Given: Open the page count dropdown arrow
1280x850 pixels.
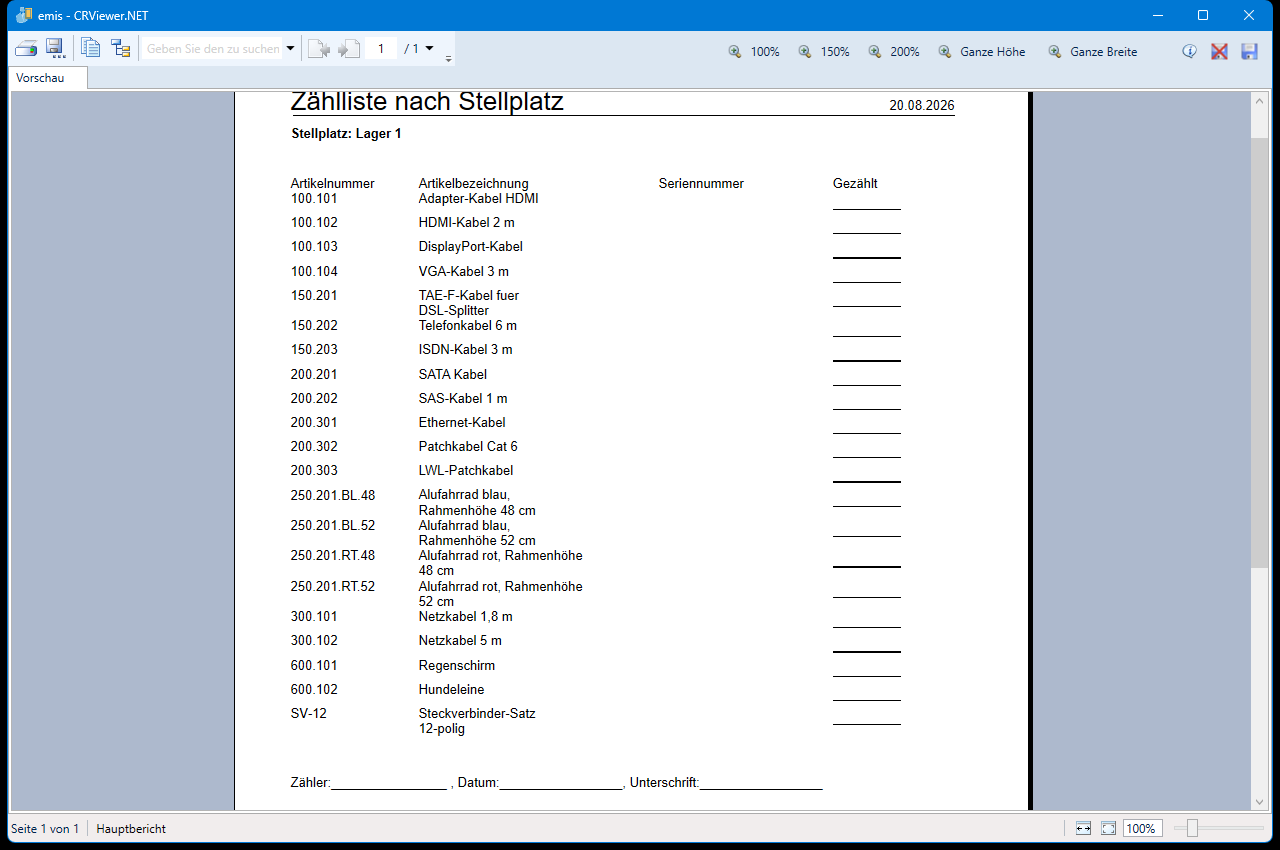Looking at the screenshot, I should point(429,48).
